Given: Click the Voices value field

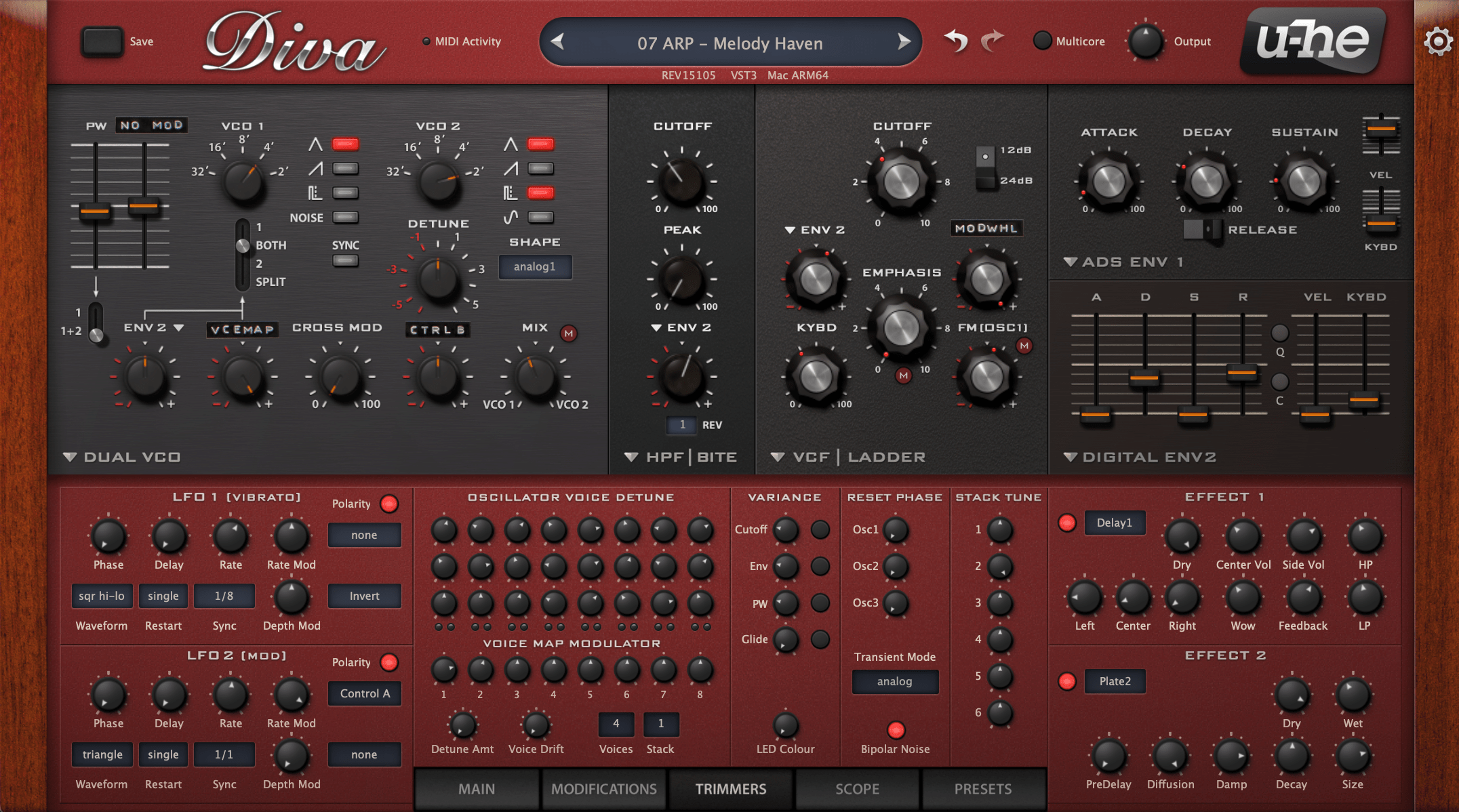Looking at the screenshot, I should pyautogui.click(x=616, y=723).
